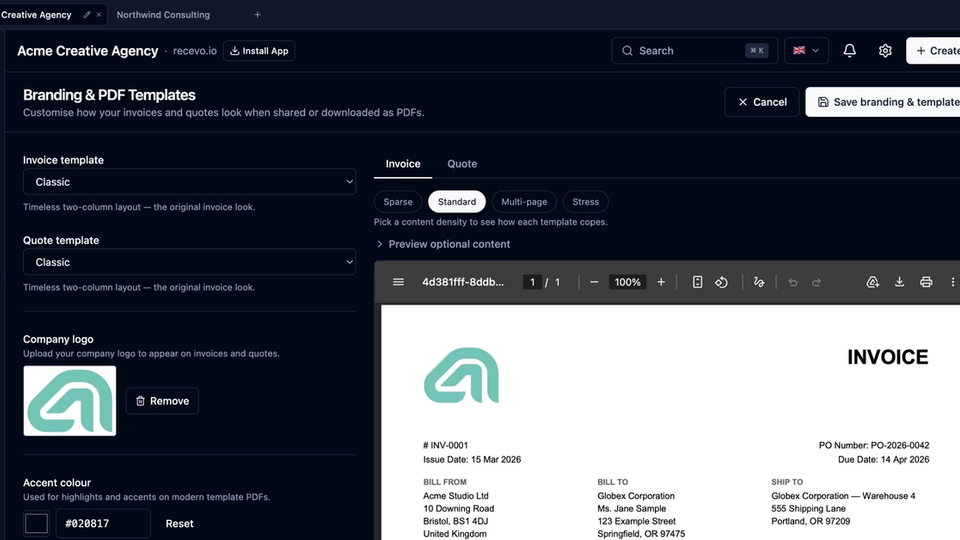Close the Creative Agency tab
960x540 pixels.
99,15
